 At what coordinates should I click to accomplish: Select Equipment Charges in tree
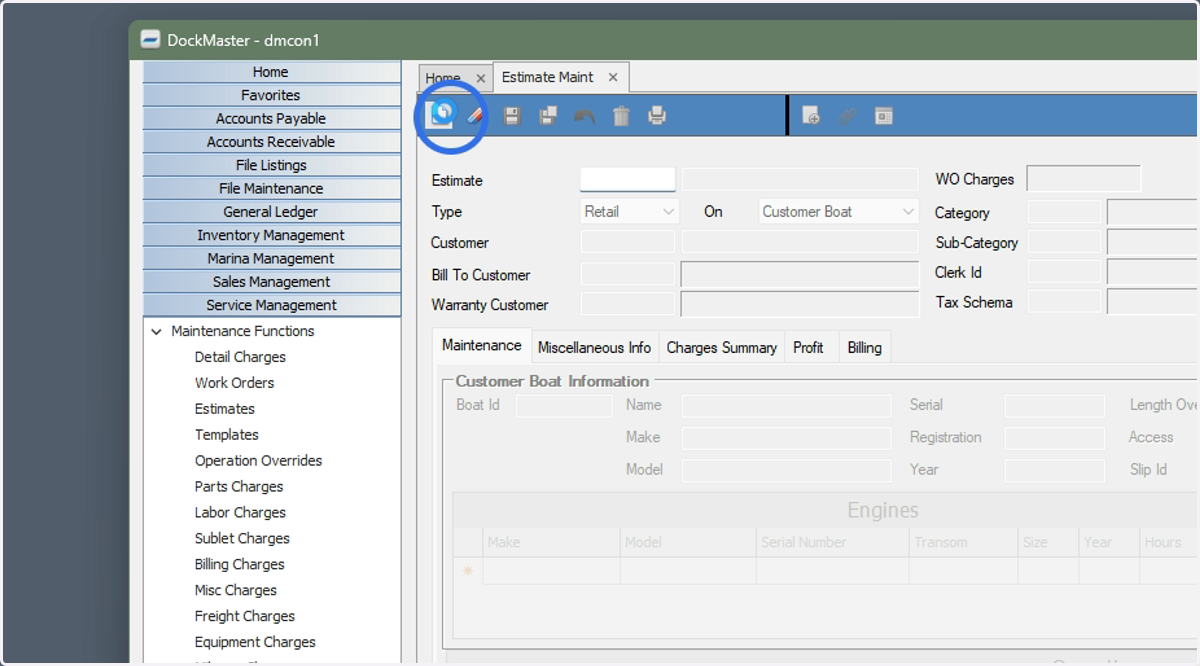point(255,643)
